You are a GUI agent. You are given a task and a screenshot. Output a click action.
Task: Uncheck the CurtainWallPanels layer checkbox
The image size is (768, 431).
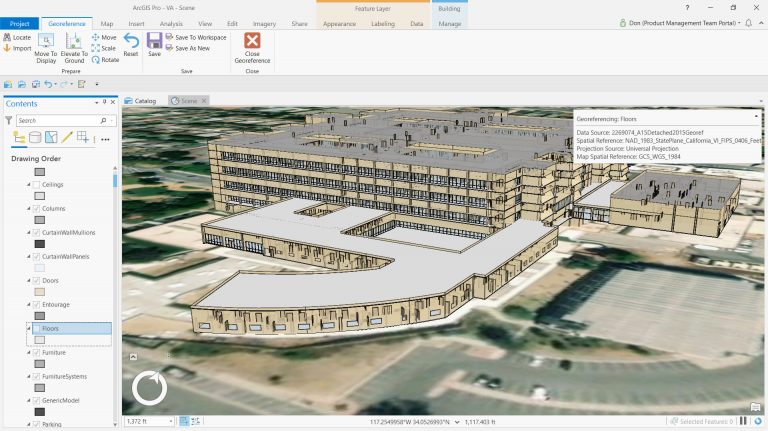36,257
